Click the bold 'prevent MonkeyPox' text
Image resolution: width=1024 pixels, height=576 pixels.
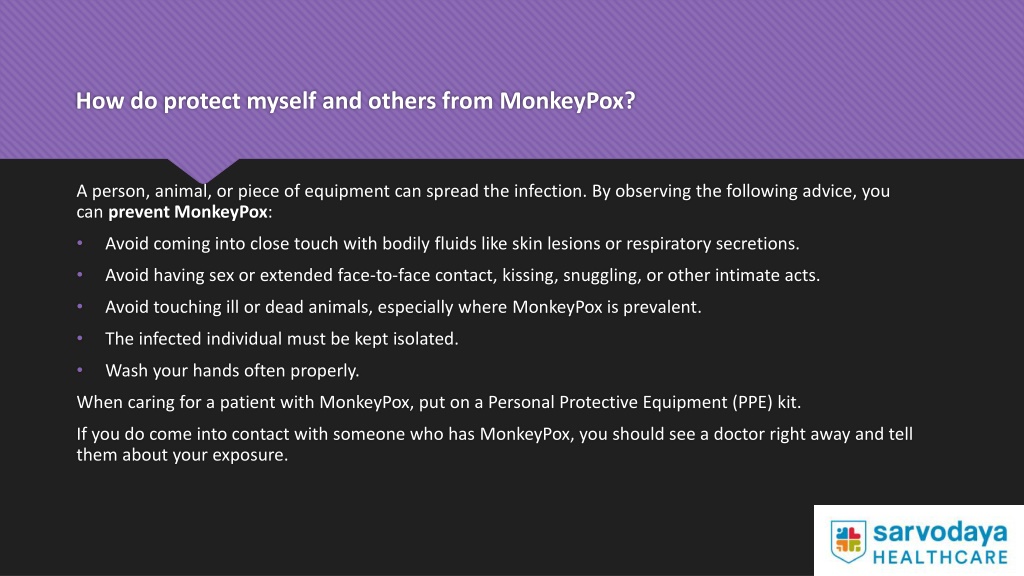click(x=188, y=212)
